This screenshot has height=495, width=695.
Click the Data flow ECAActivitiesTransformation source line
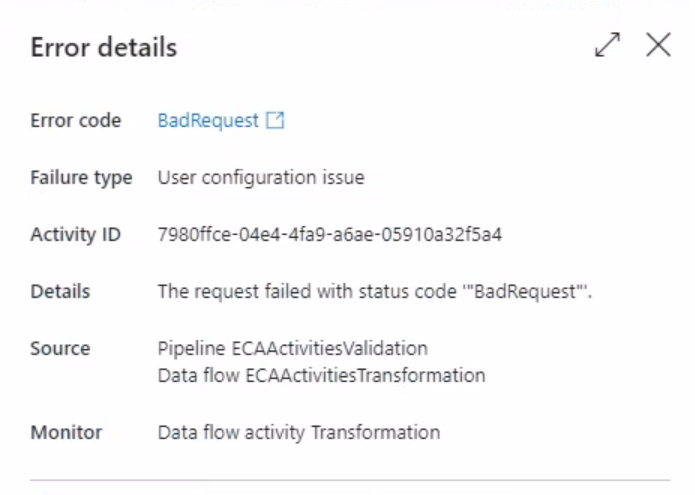(x=321, y=376)
